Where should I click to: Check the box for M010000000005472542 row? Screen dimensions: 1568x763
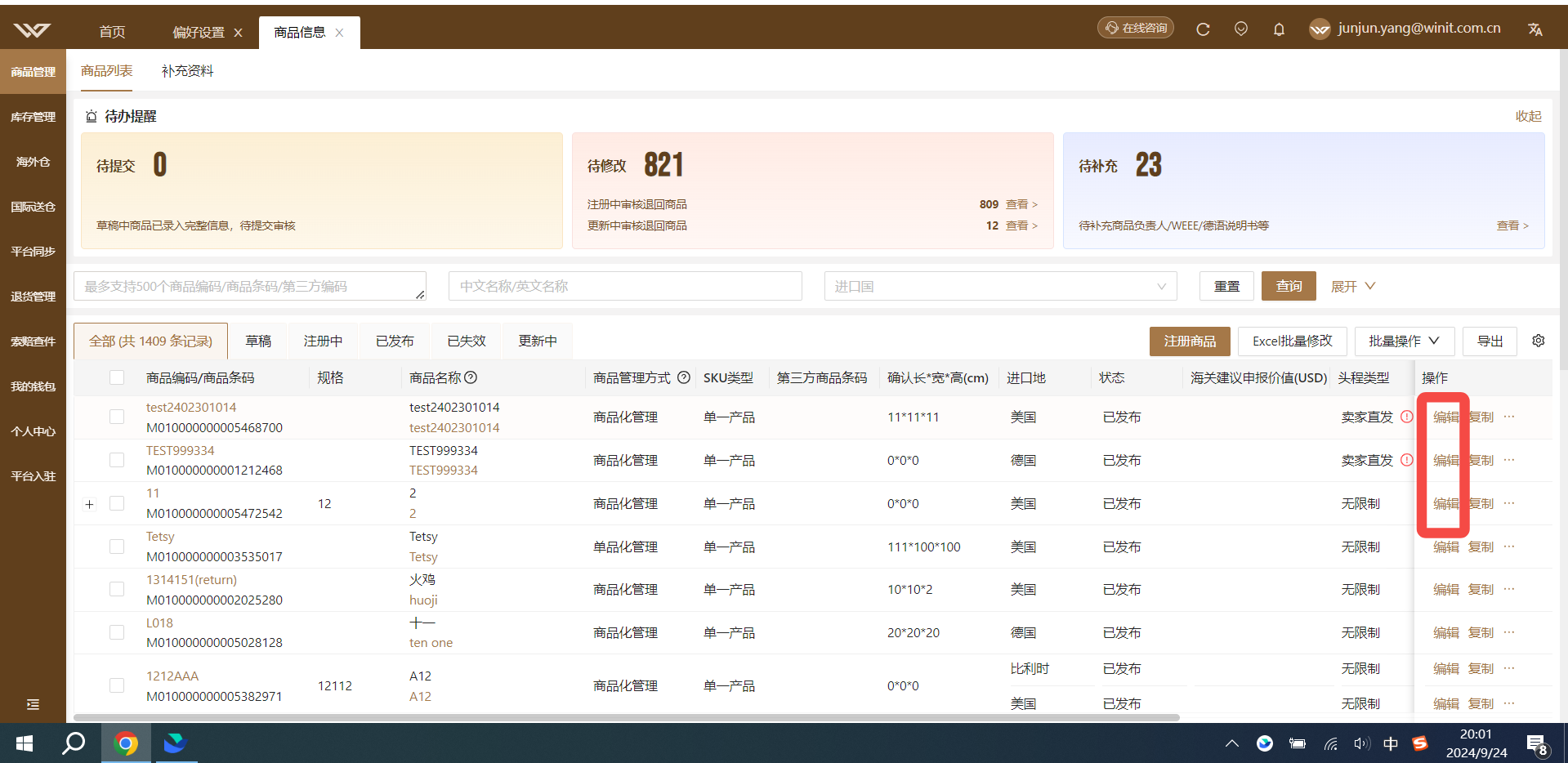[117, 503]
